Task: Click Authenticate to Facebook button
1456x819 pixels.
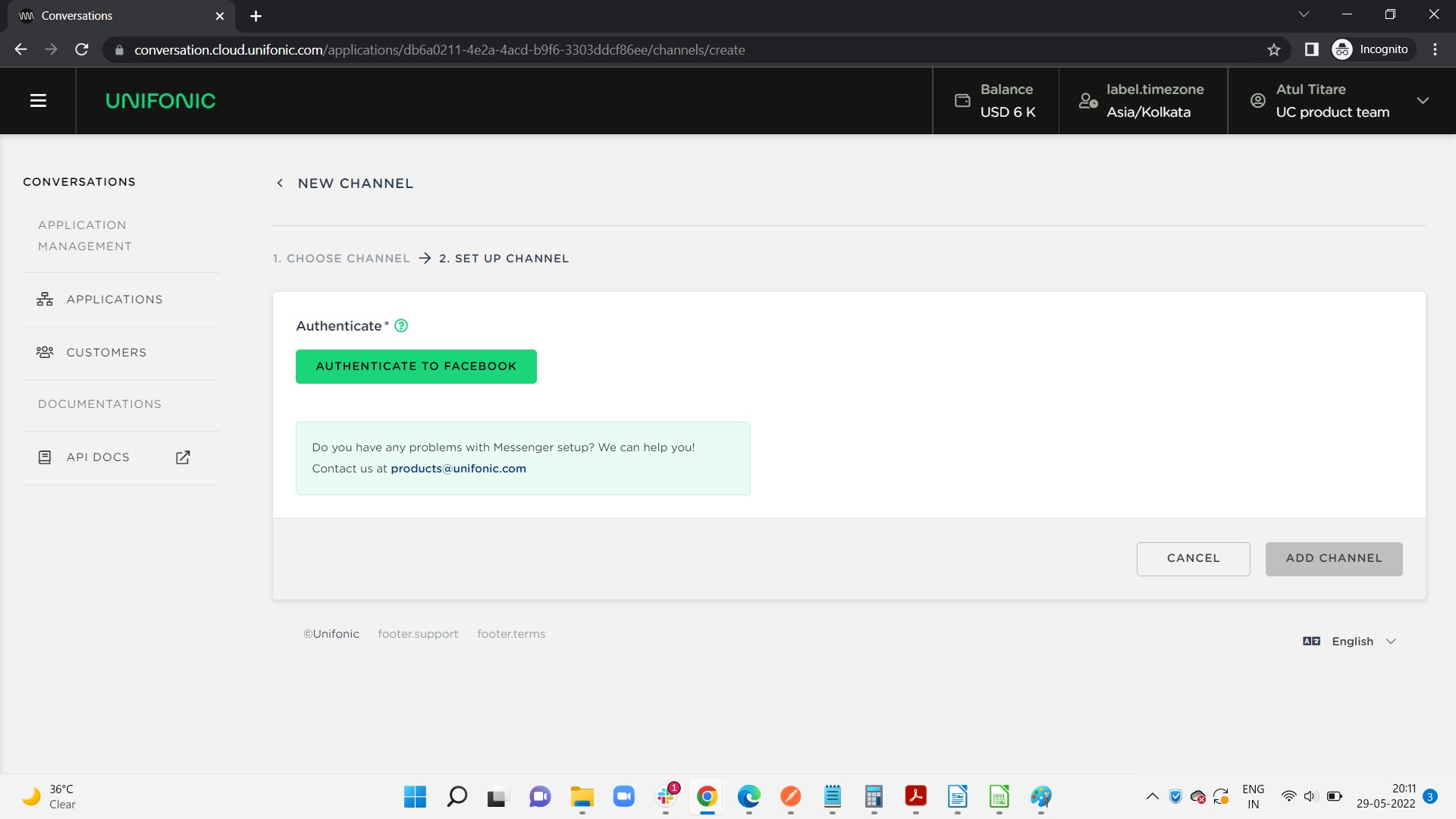Action: [416, 366]
